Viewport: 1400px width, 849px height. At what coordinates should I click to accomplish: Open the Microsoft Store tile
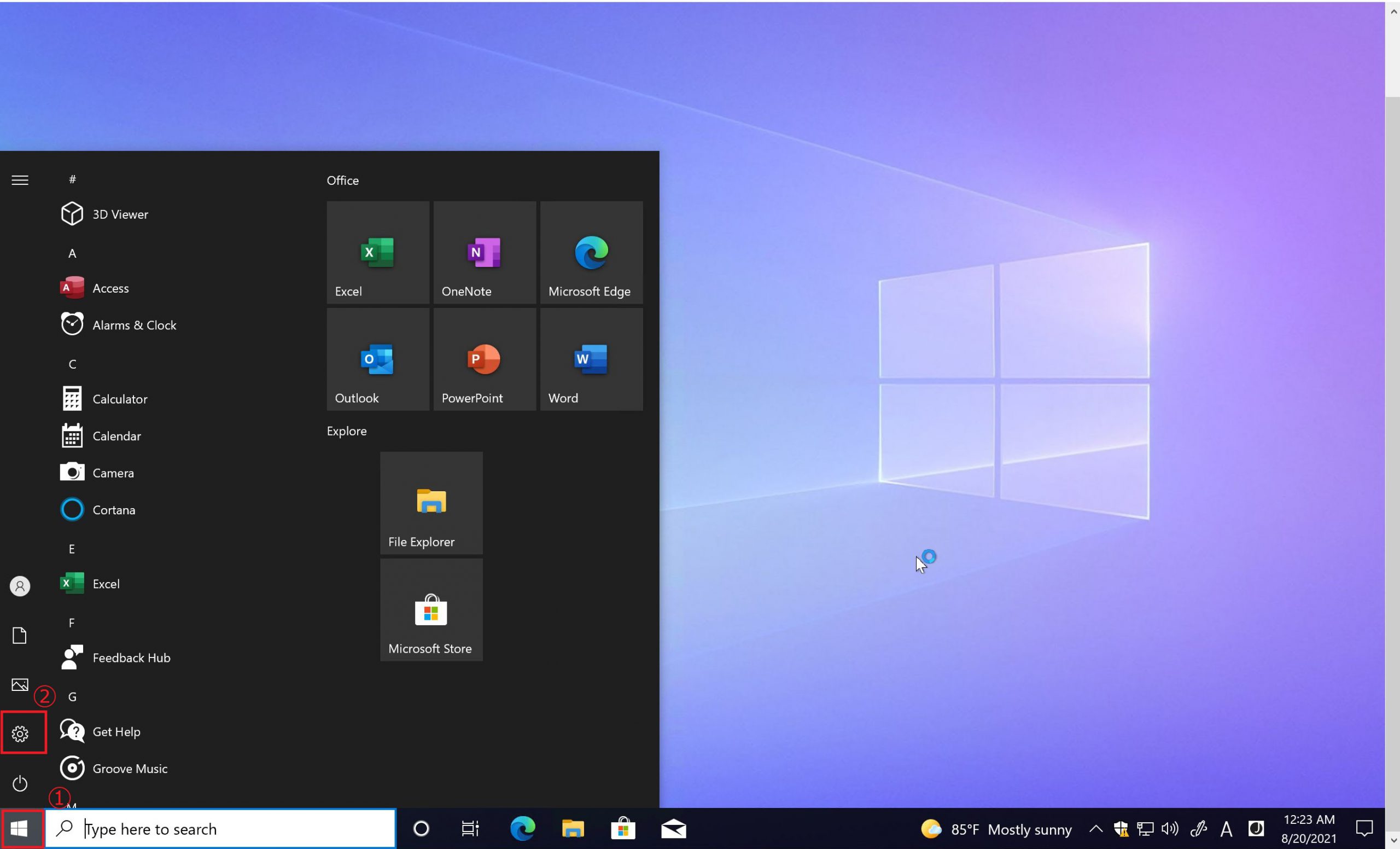[431, 610]
